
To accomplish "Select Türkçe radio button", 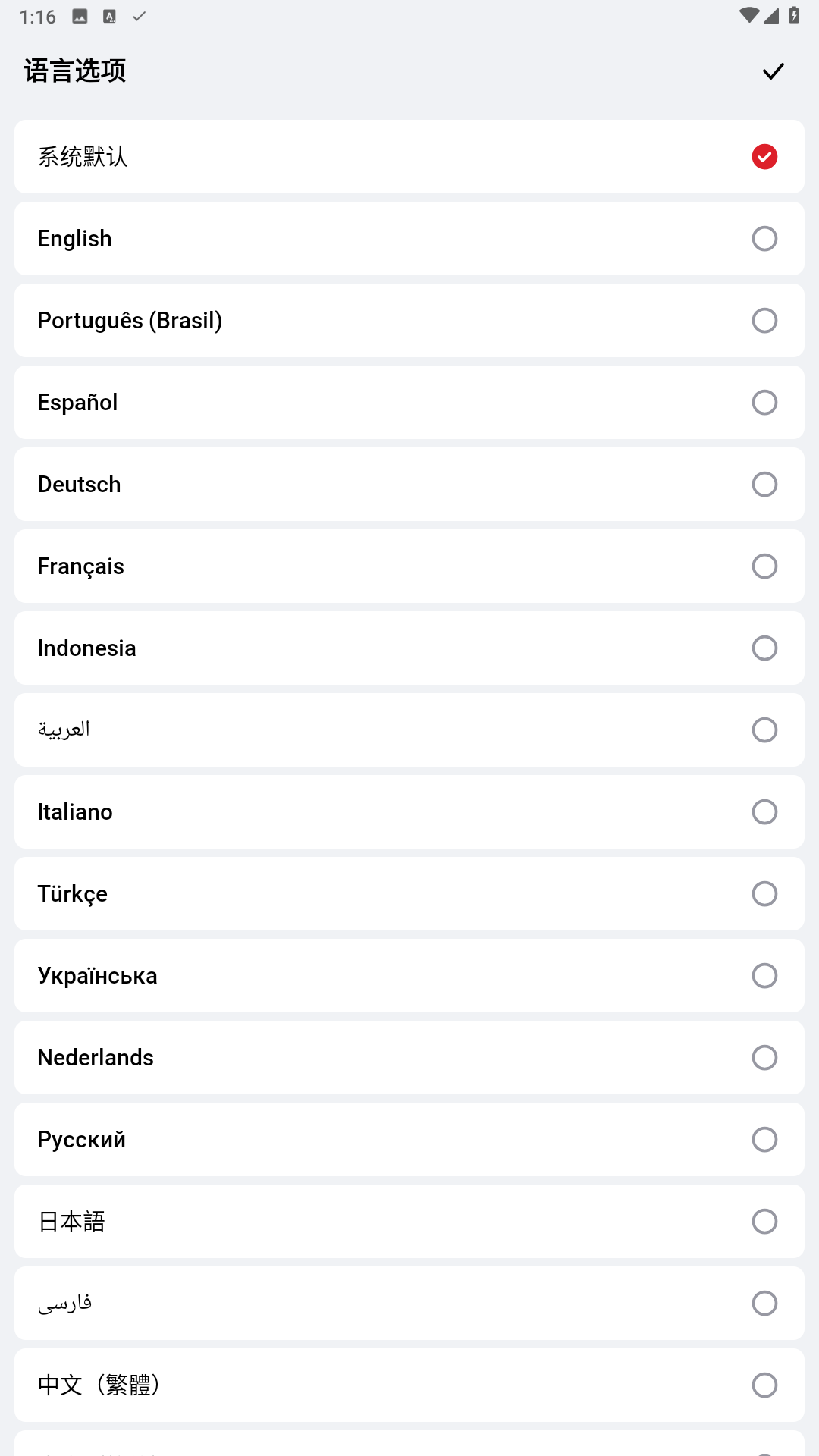I will (x=764, y=894).
